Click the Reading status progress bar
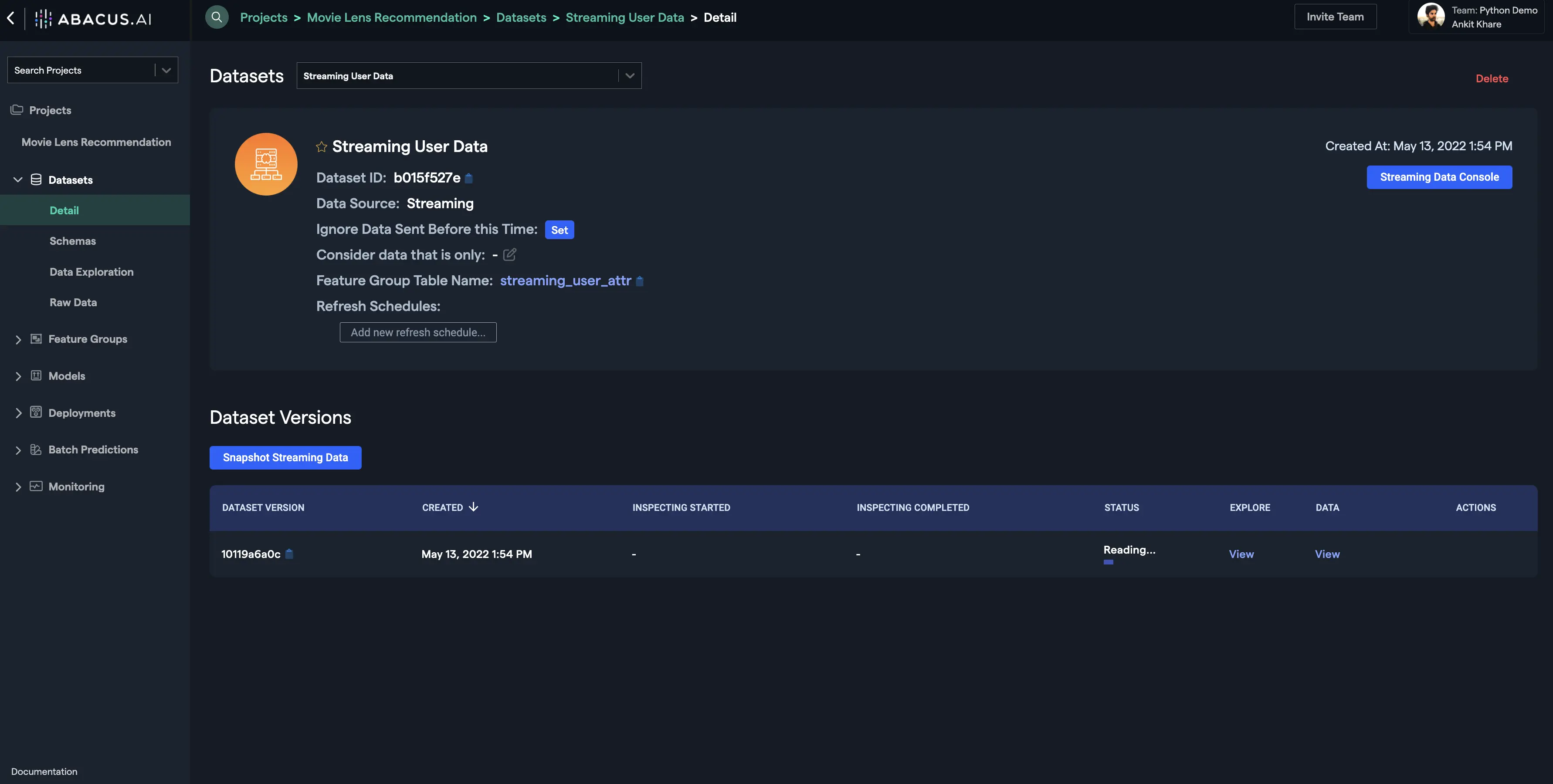Image resolution: width=1553 pixels, height=784 pixels. click(1108, 562)
